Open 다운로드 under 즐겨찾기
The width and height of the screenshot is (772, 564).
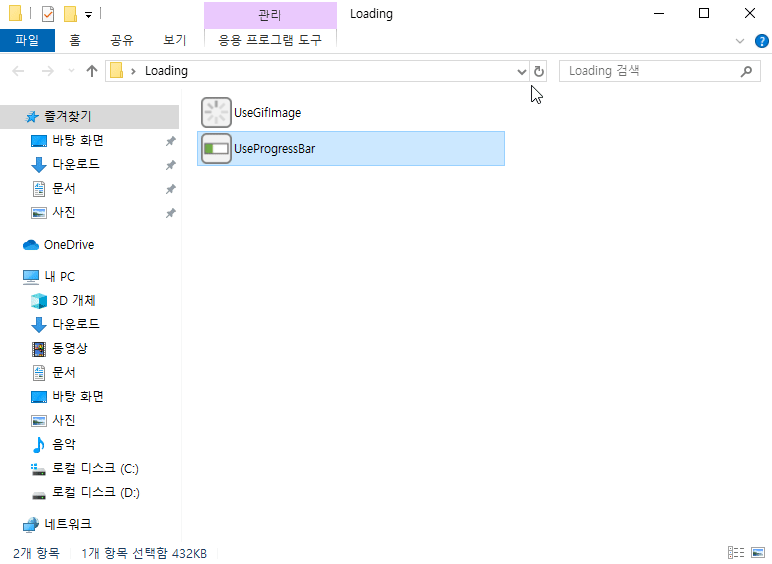(x=76, y=164)
